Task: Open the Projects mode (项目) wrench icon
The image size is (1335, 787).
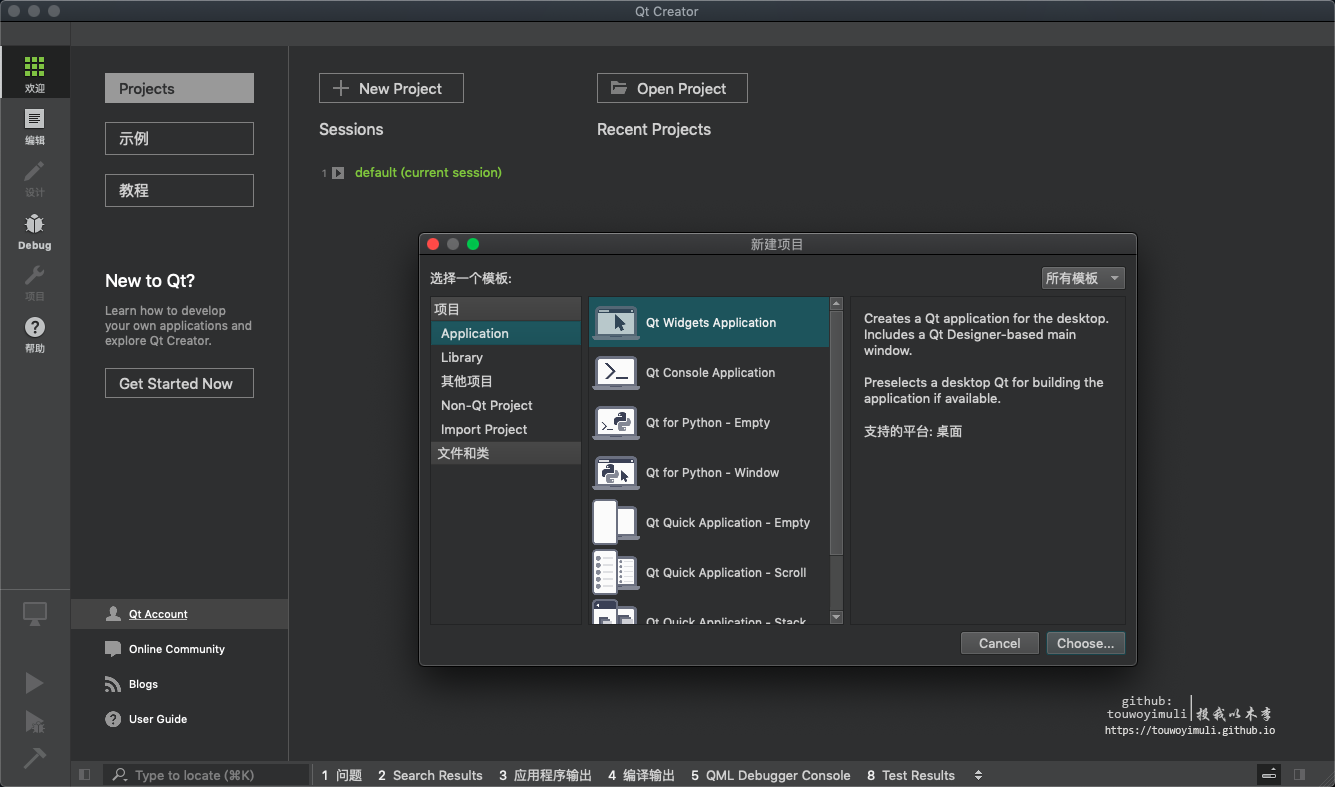Action: [x=35, y=275]
